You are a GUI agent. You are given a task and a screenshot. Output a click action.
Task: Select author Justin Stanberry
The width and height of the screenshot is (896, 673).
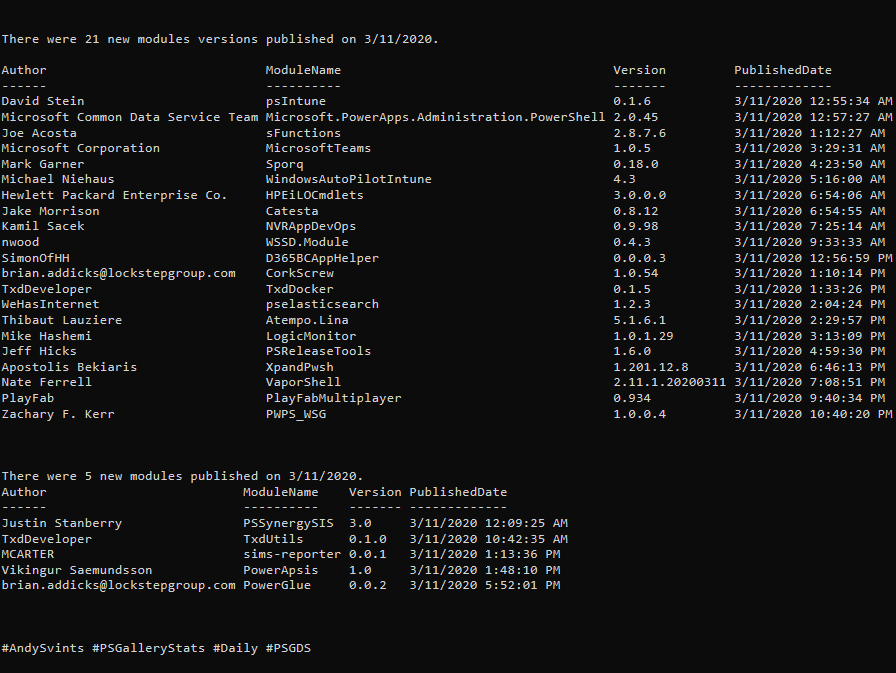(x=62, y=523)
